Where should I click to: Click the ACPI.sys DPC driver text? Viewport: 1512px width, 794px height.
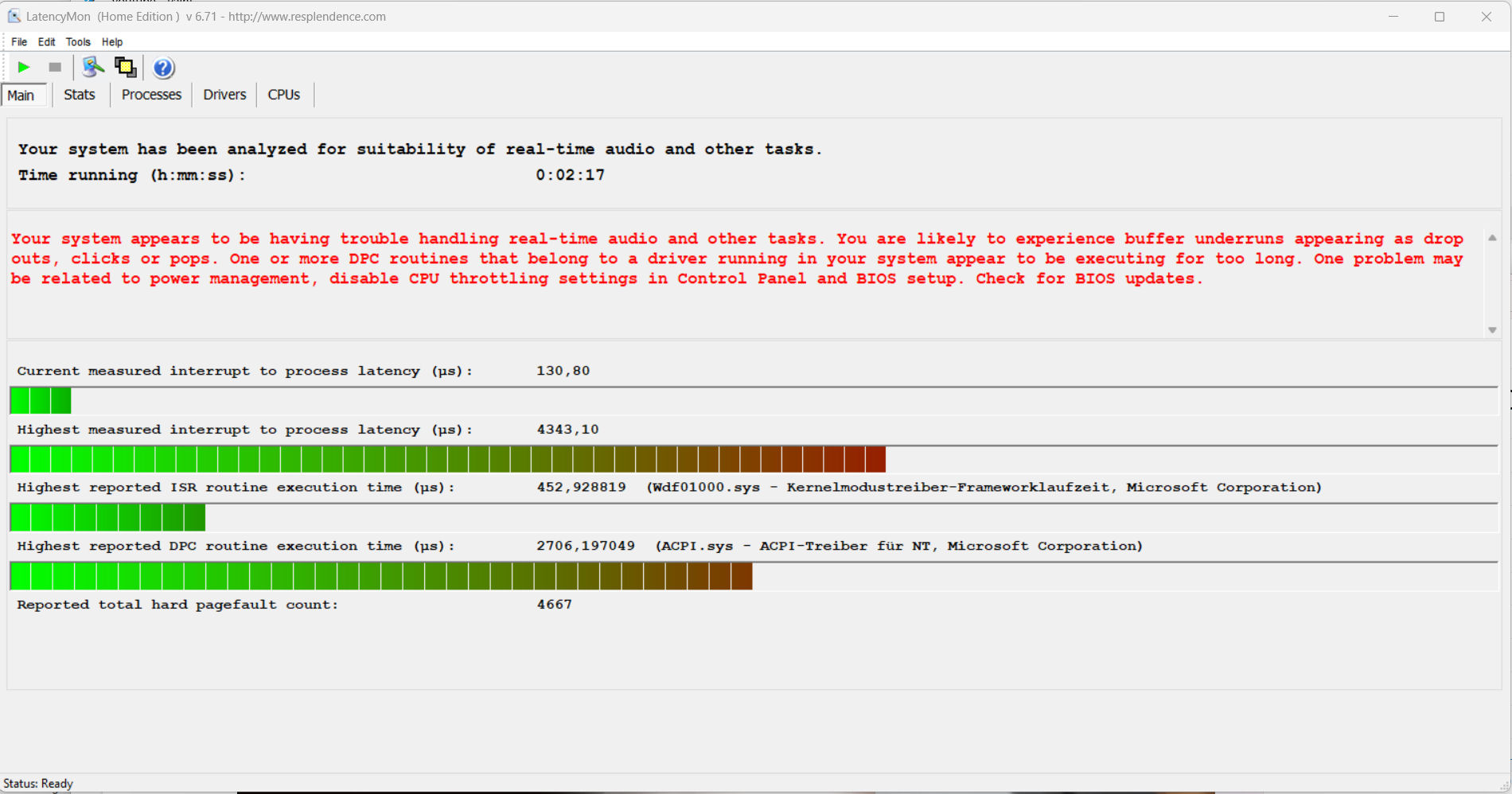click(899, 546)
